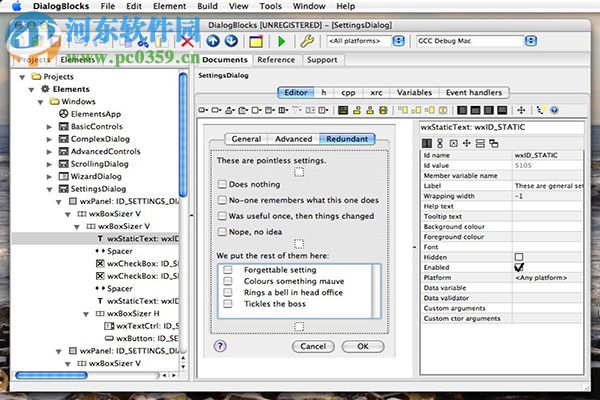The height and width of the screenshot is (400, 600).
Task: Click the green play (run) icon
Action: (282, 41)
